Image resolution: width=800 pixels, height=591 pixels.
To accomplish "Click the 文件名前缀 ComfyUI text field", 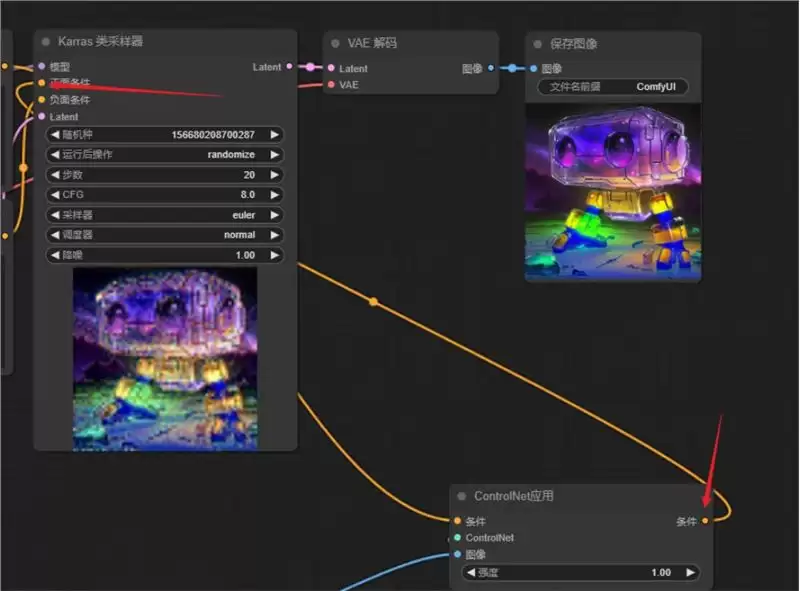I will [x=613, y=87].
